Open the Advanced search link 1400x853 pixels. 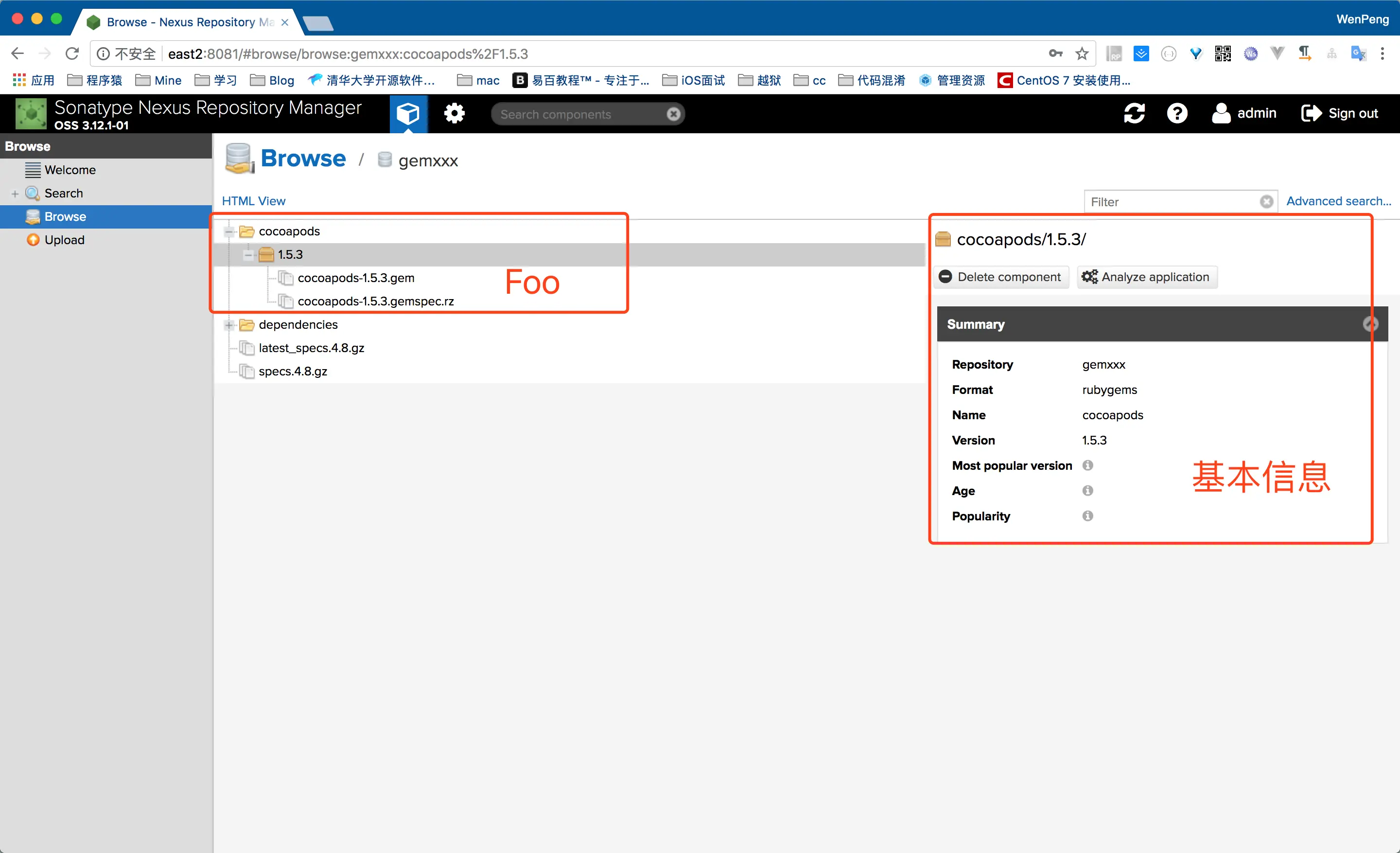1338,201
